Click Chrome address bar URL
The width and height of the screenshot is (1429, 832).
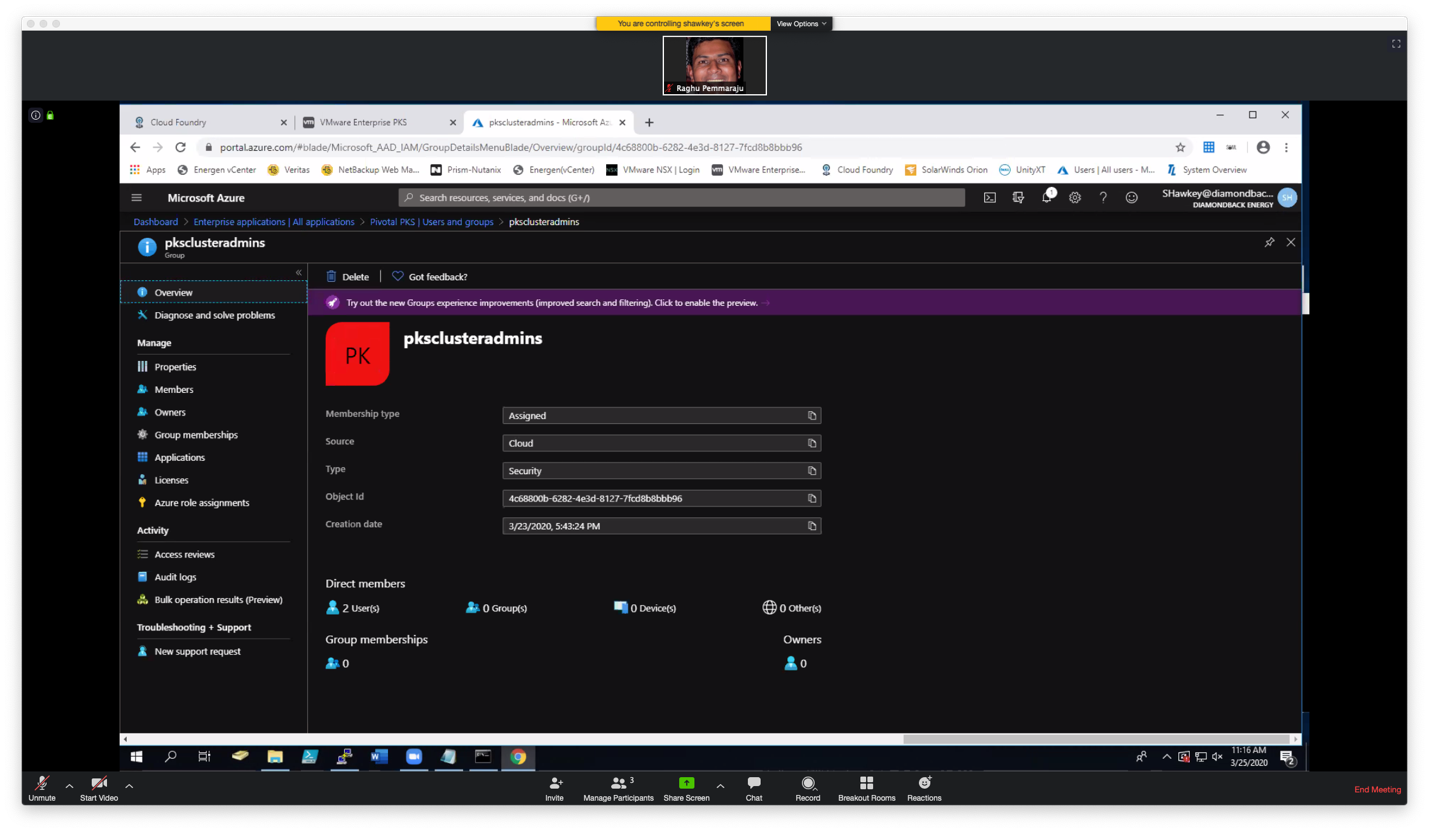click(510, 147)
